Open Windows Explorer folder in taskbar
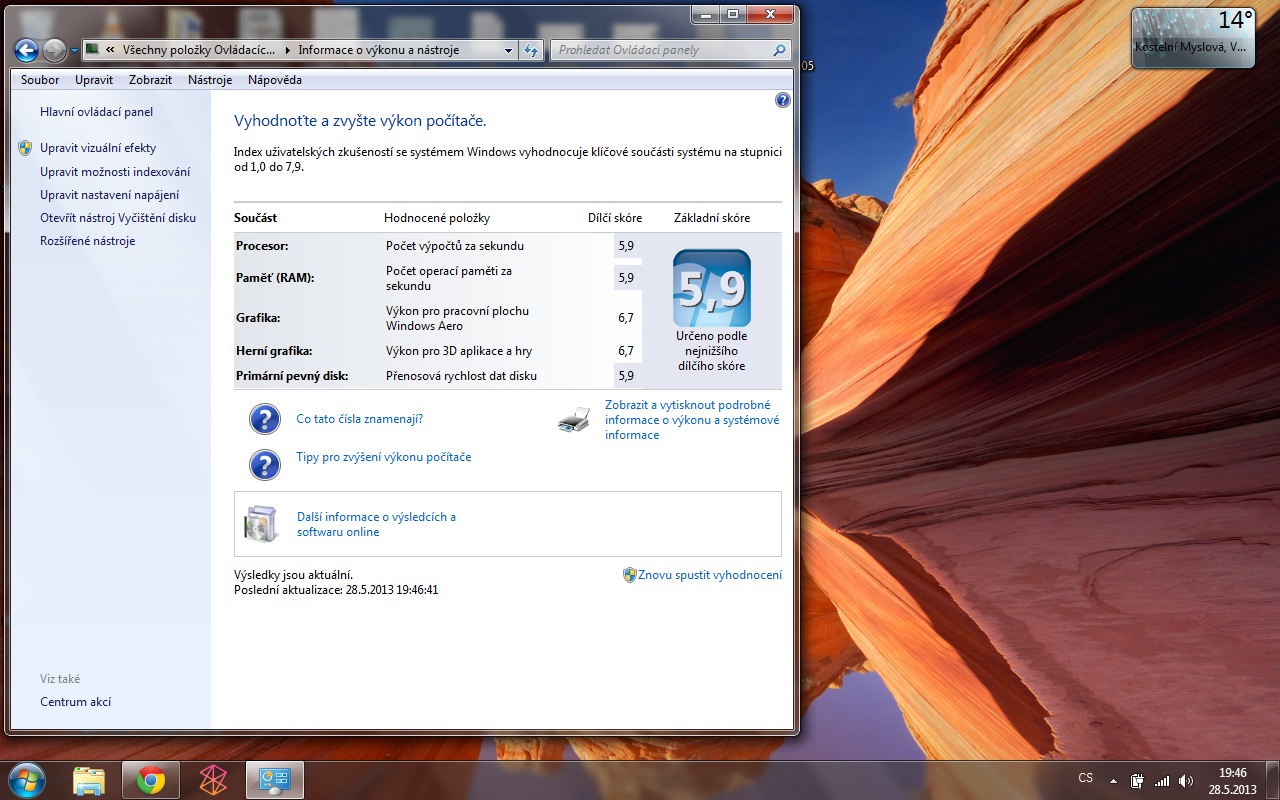This screenshot has height=800, width=1280. [89, 780]
